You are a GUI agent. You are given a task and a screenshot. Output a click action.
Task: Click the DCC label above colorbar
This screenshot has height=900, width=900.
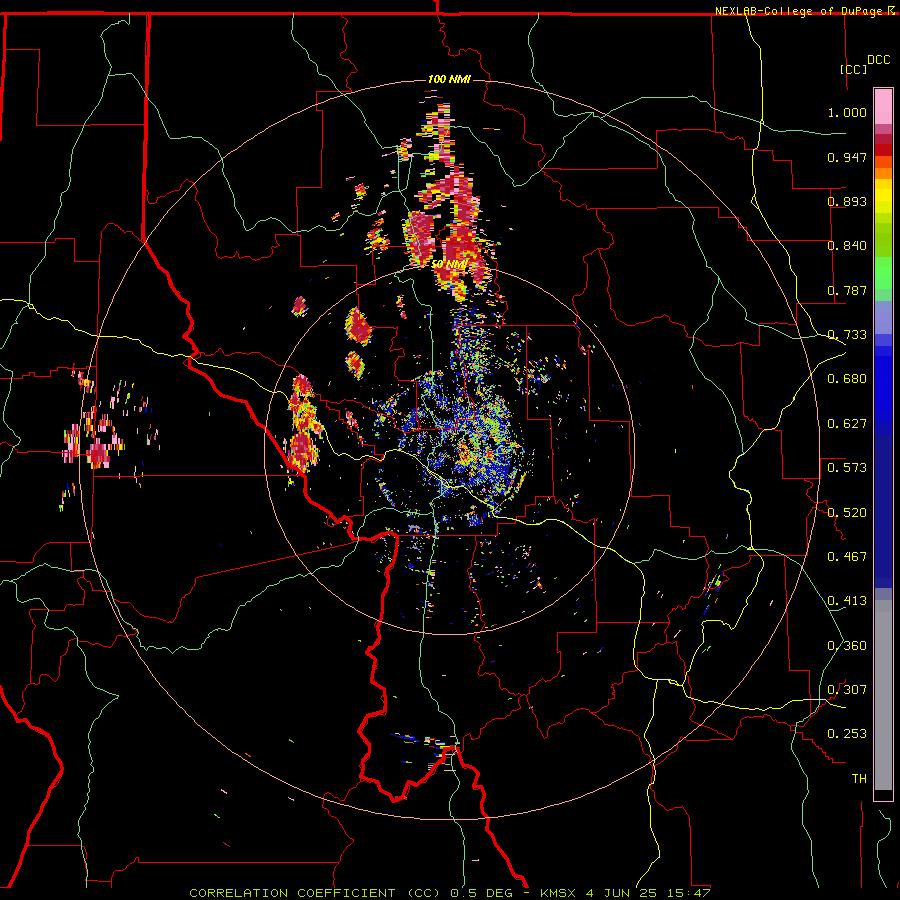pos(879,59)
